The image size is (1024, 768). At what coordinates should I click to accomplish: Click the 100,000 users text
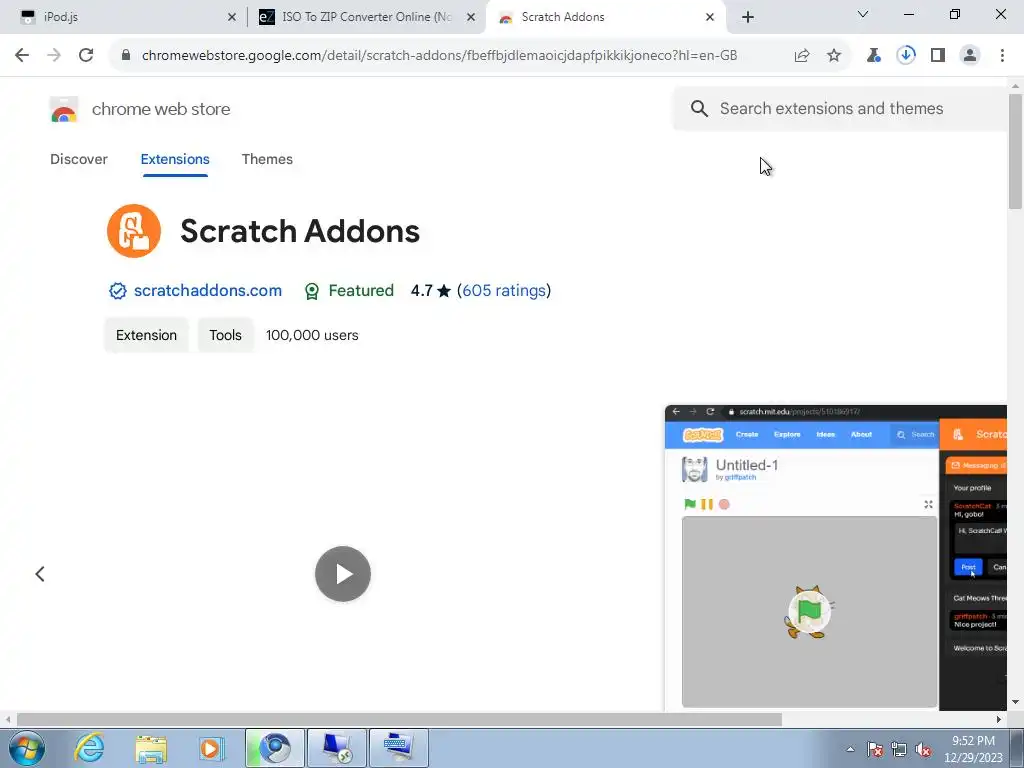[x=312, y=335]
